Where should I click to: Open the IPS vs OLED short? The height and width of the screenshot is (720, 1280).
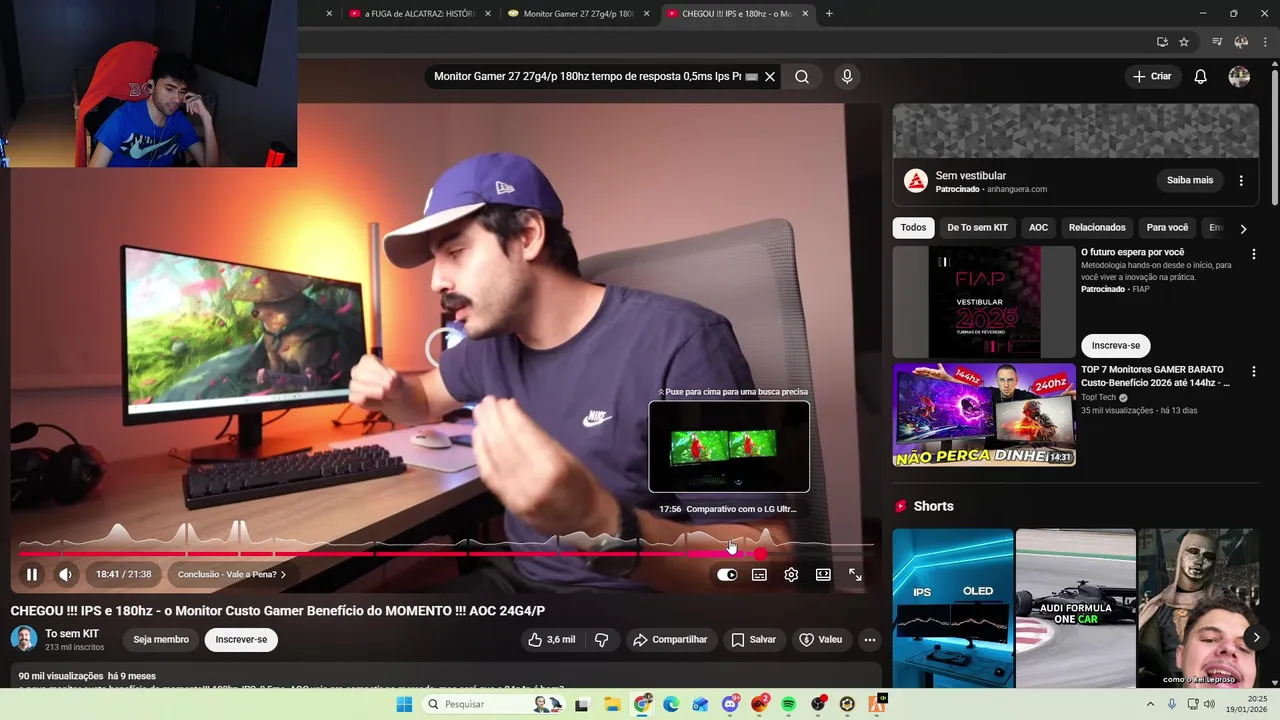pos(953,608)
